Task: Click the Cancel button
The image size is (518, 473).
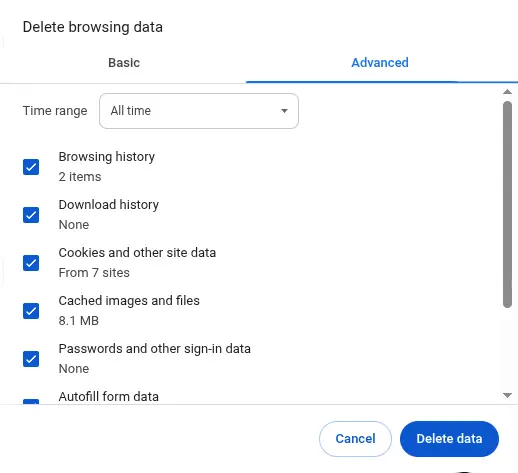Action: (355, 439)
